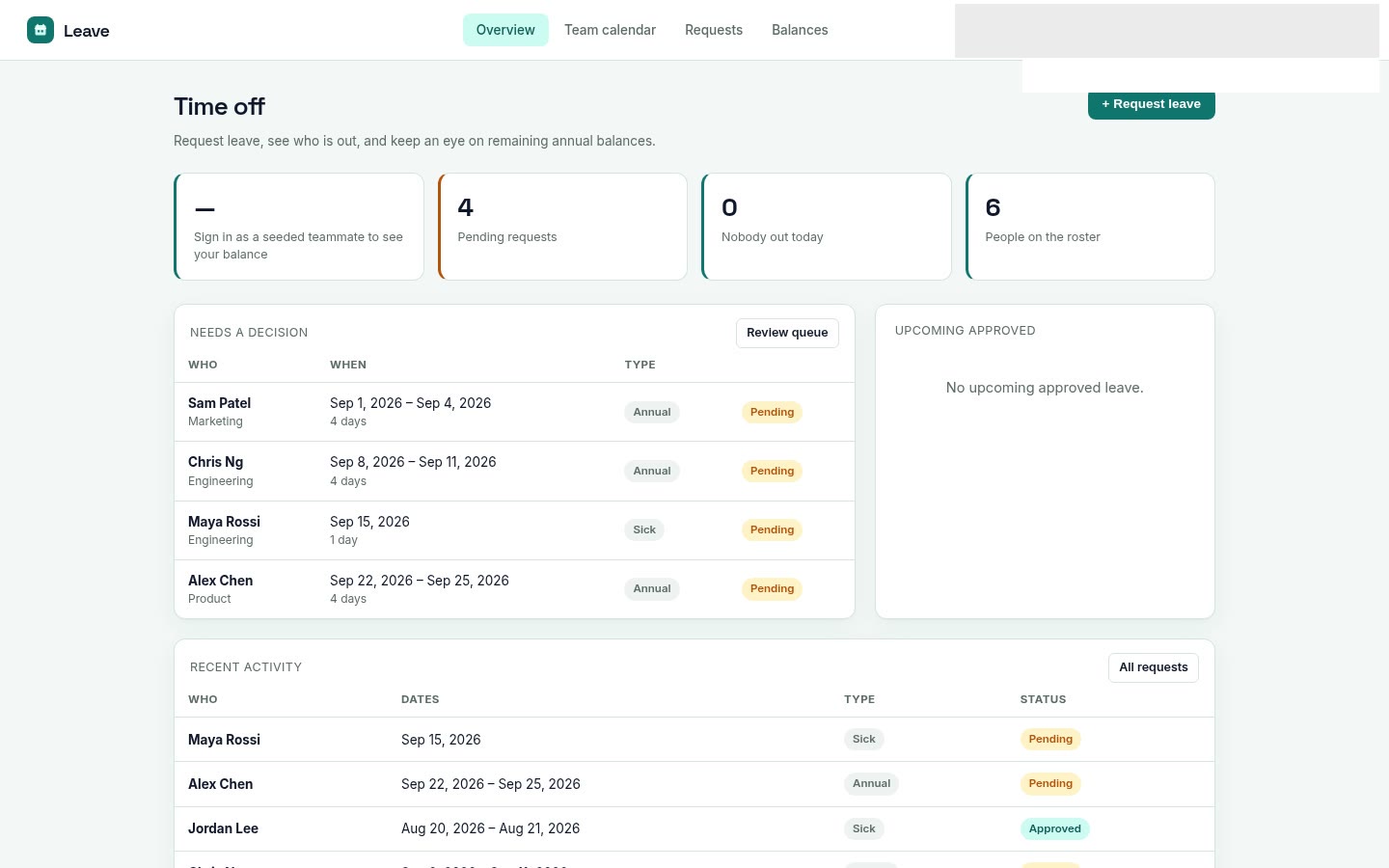Click the Approved badge in Jordan Lee's row
Screen dimensions: 1389x868
(x=1054, y=828)
